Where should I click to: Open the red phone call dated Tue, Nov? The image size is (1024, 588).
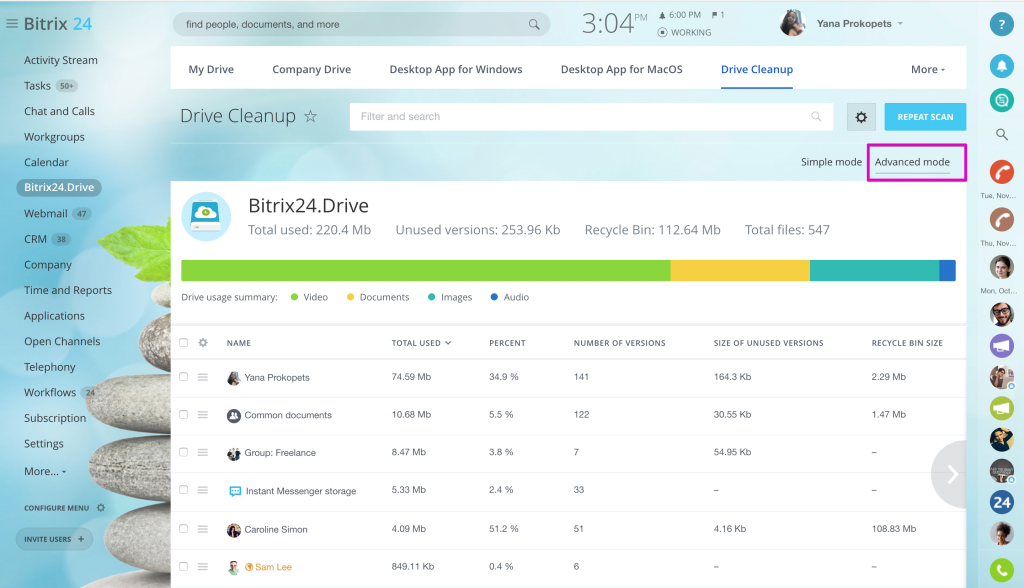click(x=1001, y=172)
